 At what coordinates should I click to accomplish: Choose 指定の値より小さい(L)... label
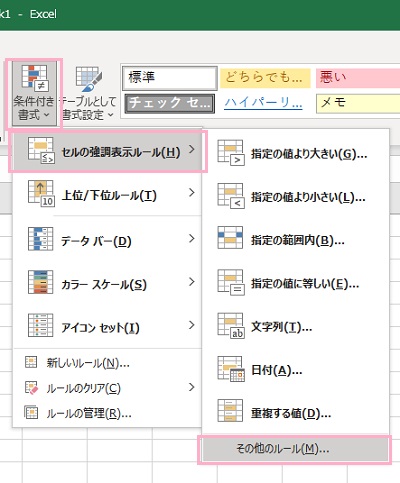(308, 197)
